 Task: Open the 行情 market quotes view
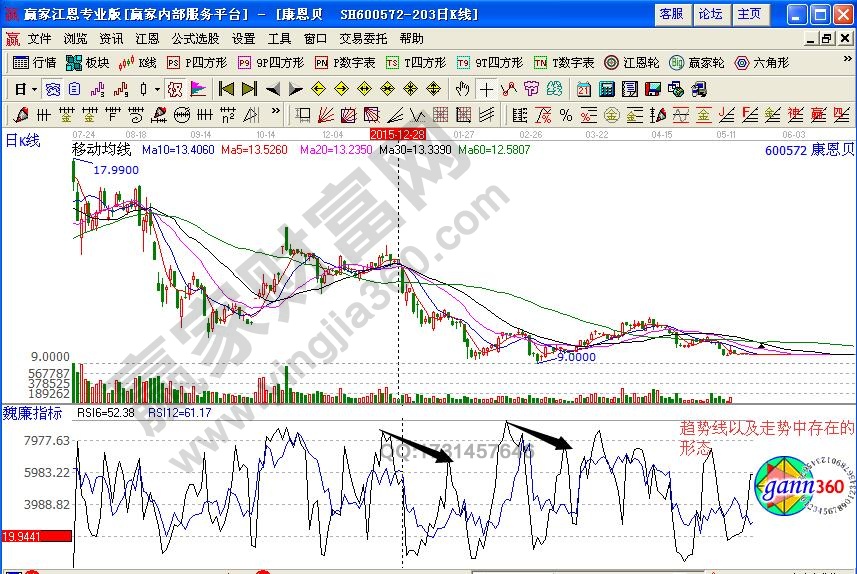coord(34,62)
